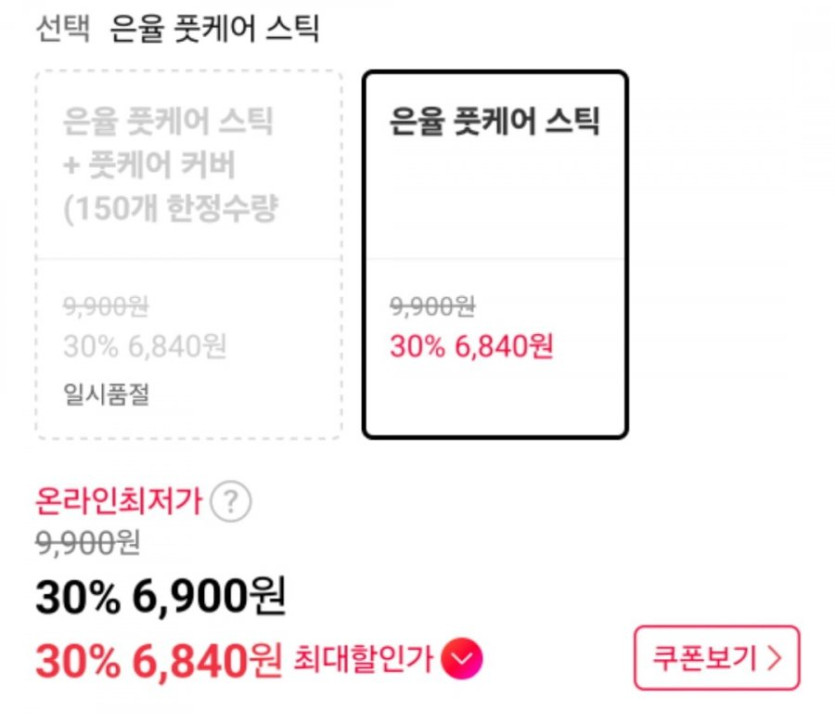Click the selected option name beside 선택

[214, 29]
